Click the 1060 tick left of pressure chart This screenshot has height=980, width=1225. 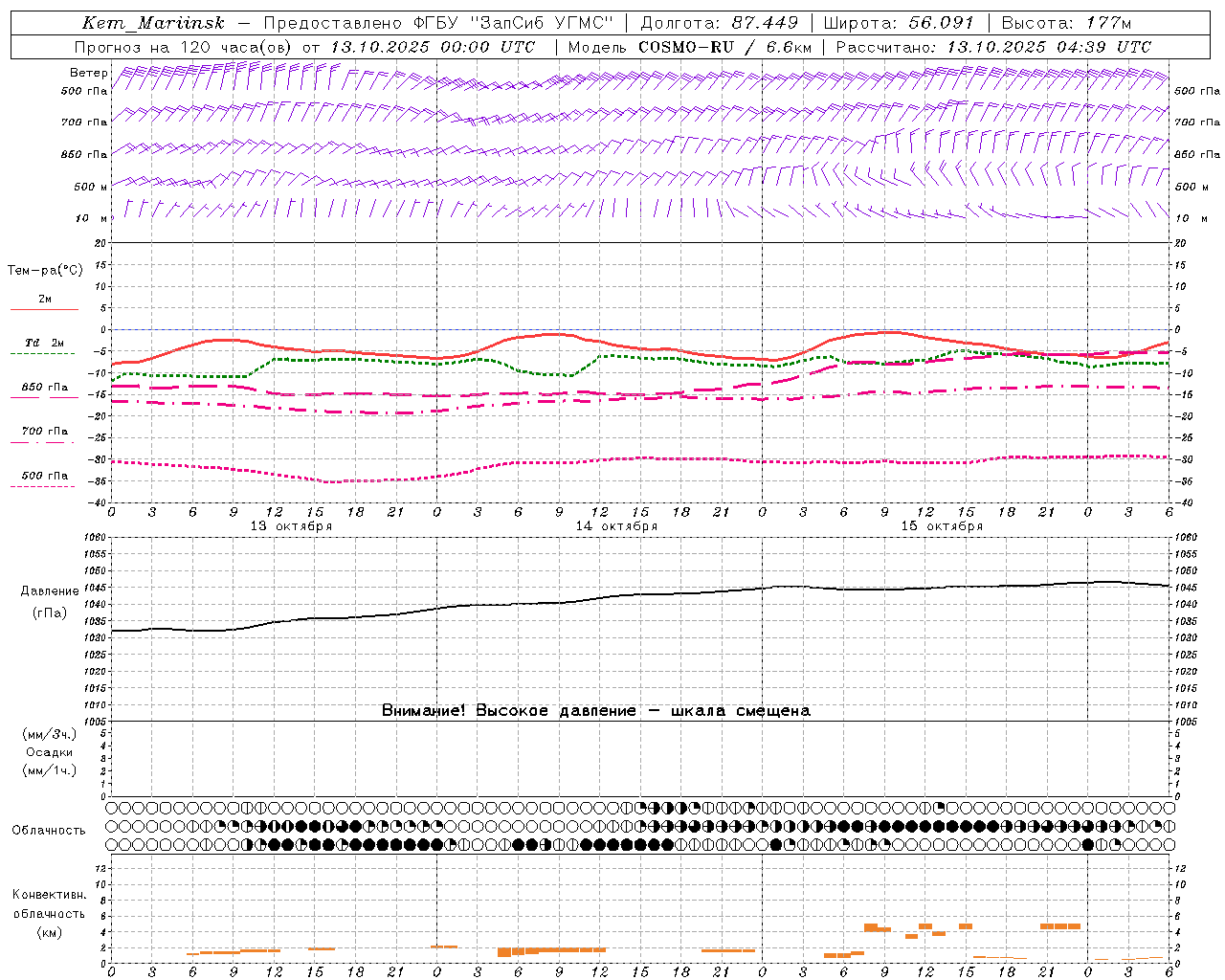point(97,538)
